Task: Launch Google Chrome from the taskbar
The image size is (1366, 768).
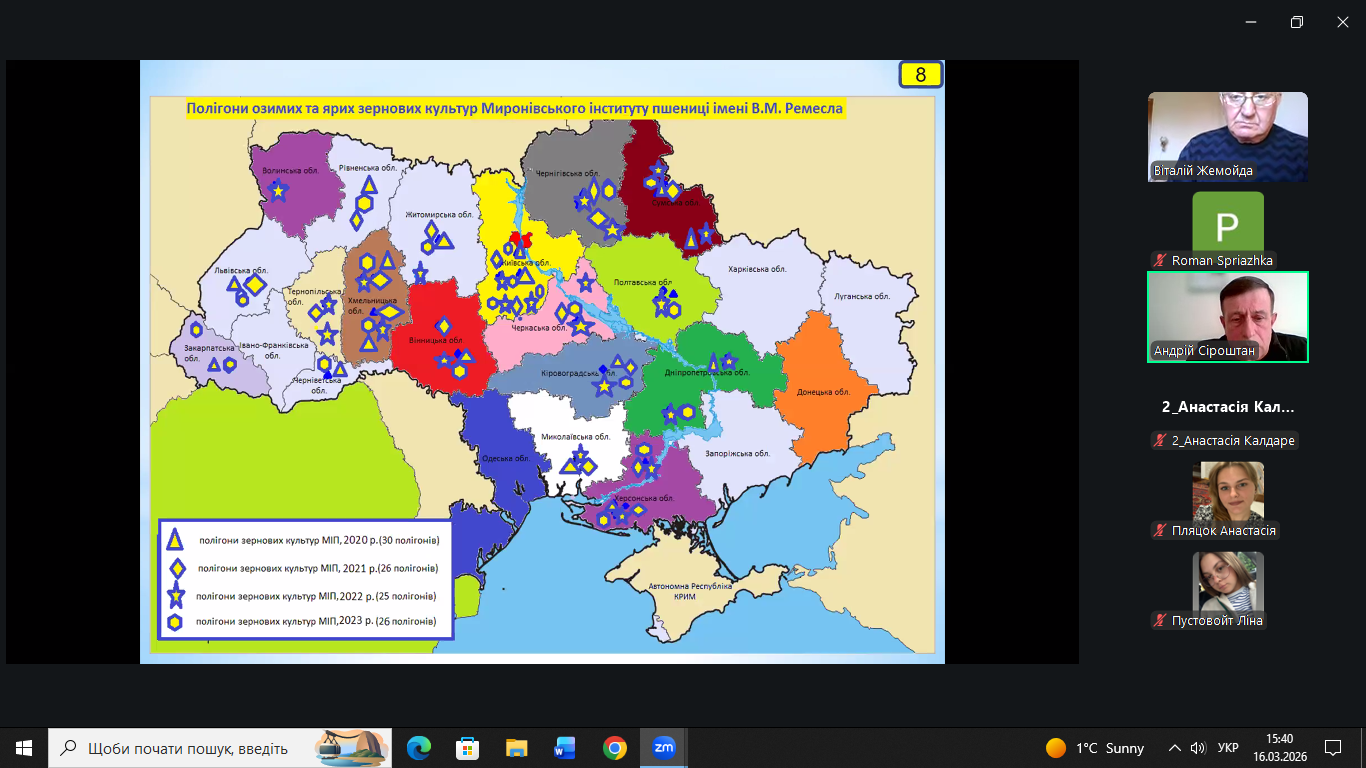Action: point(614,748)
